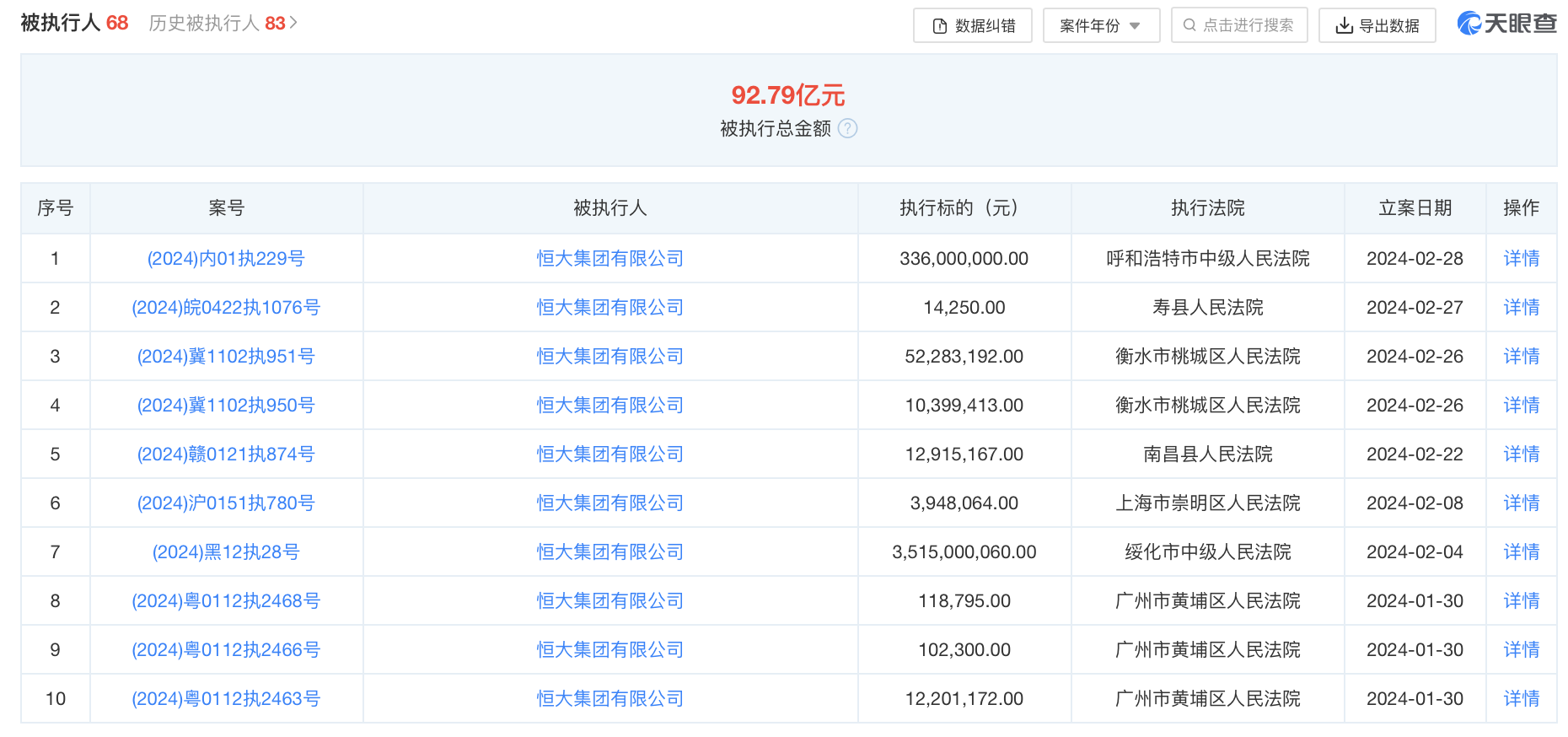Image resolution: width=1568 pixels, height=737 pixels.
Task: Switch to the 被执行人 68 tab
Action: coord(74,23)
